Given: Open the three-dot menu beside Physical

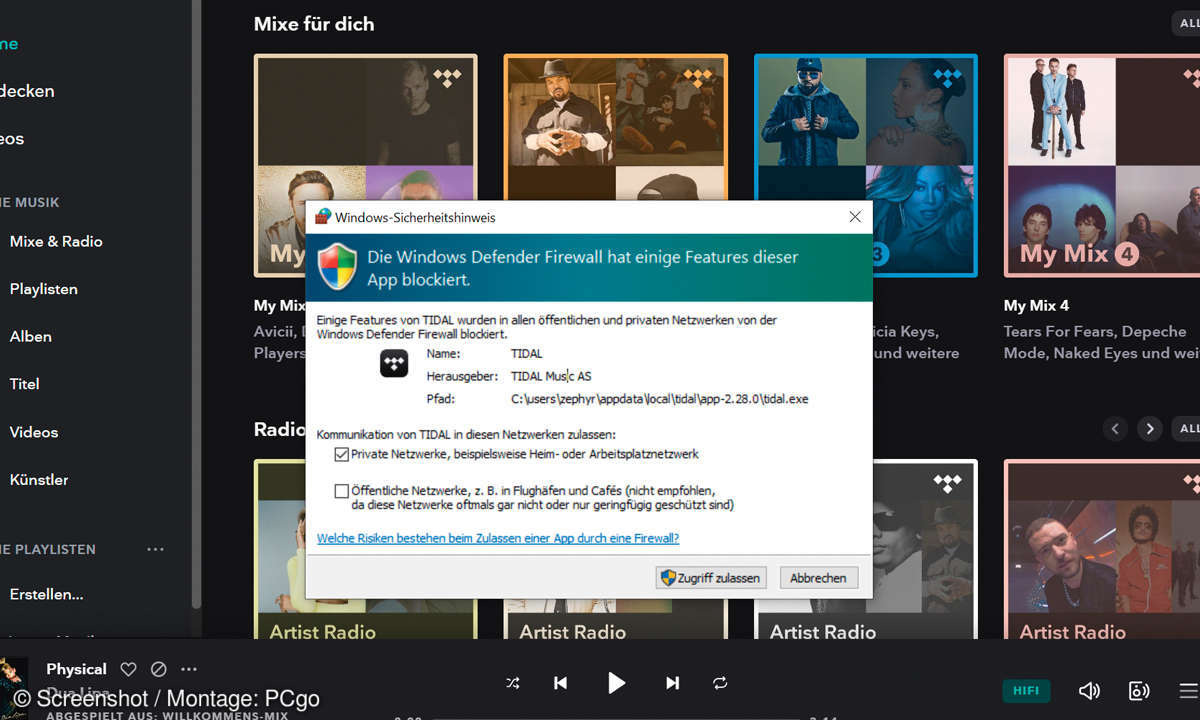Looking at the screenshot, I should click(x=189, y=669).
